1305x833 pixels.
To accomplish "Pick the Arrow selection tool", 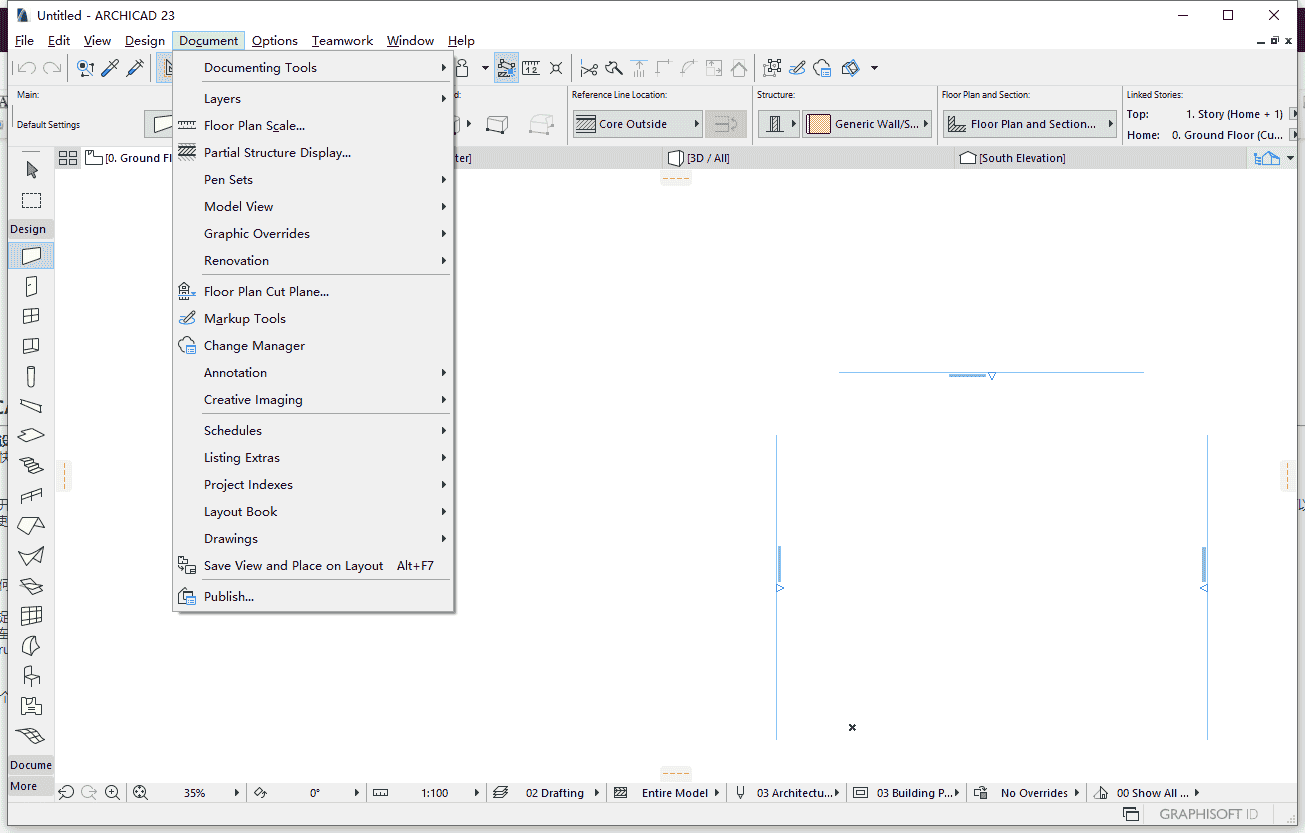I will point(31,170).
